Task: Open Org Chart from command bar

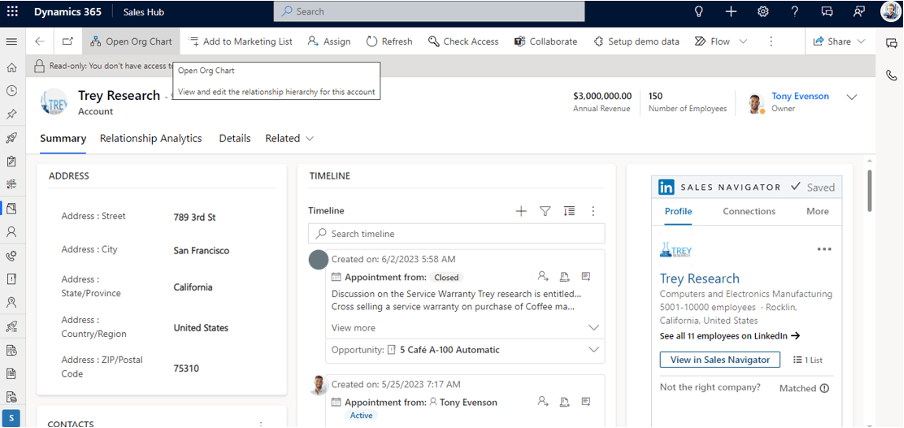Action: tap(130, 42)
